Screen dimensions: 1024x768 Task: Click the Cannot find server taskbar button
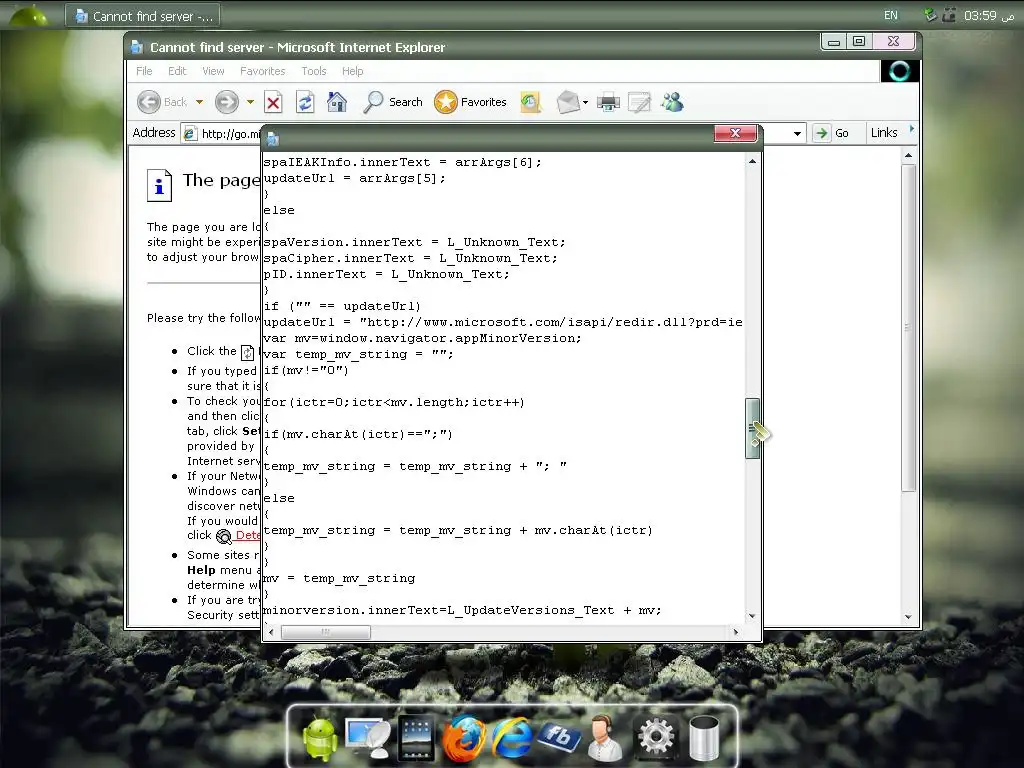142,16
